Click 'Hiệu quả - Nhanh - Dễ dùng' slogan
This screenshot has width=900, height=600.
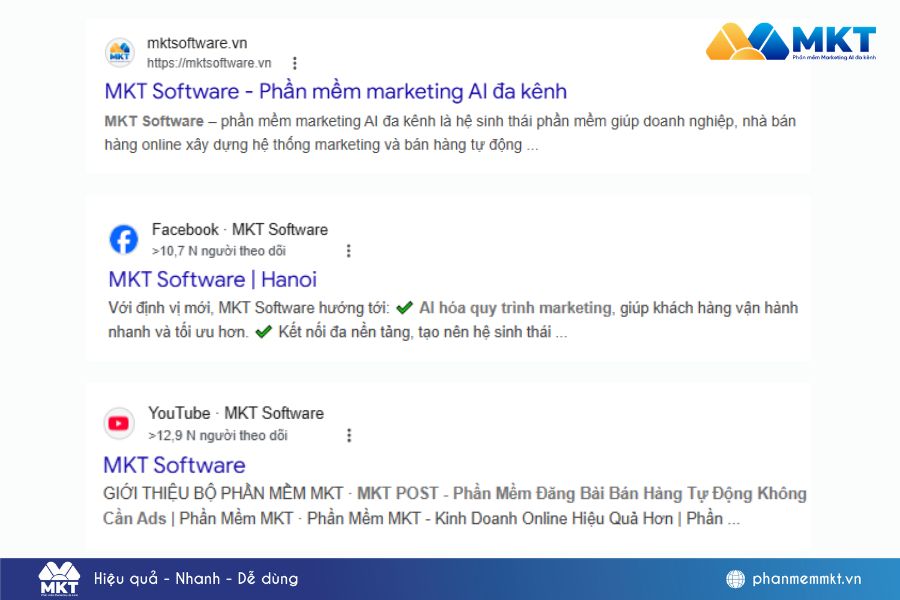tap(196, 578)
